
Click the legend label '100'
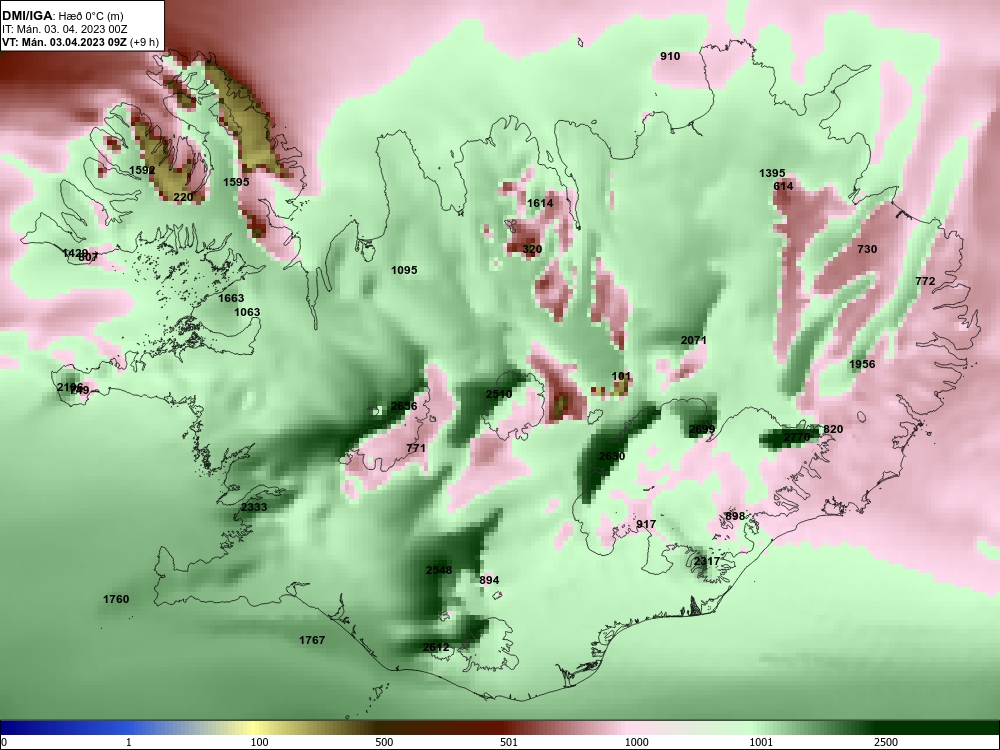pos(259,742)
